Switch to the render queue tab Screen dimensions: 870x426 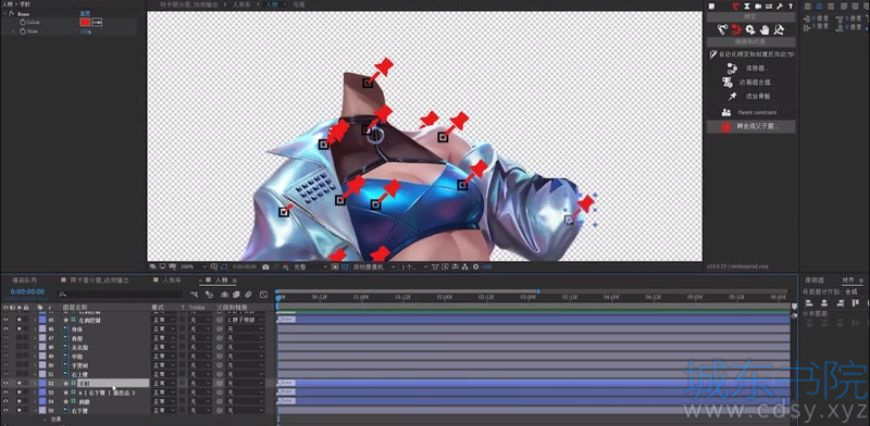tap(24, 281)
